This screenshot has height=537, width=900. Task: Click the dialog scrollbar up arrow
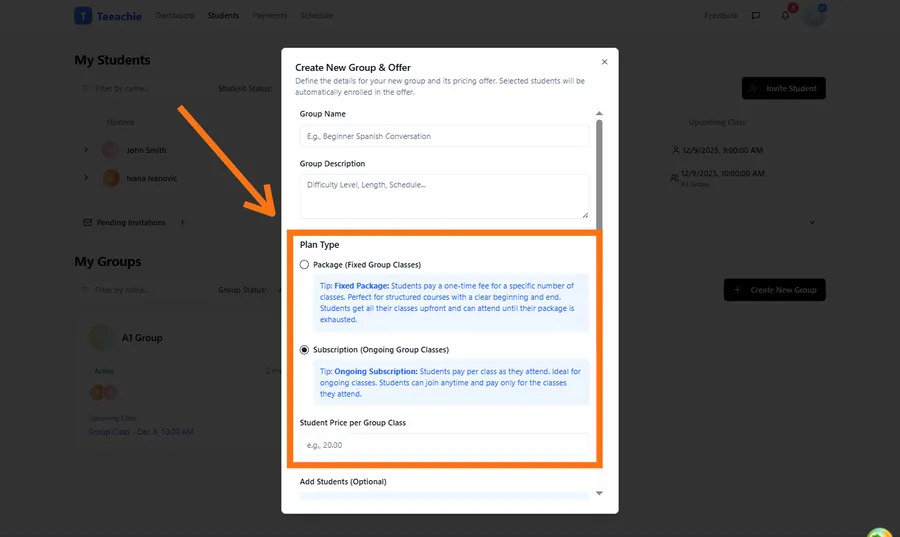click(599, 114)
